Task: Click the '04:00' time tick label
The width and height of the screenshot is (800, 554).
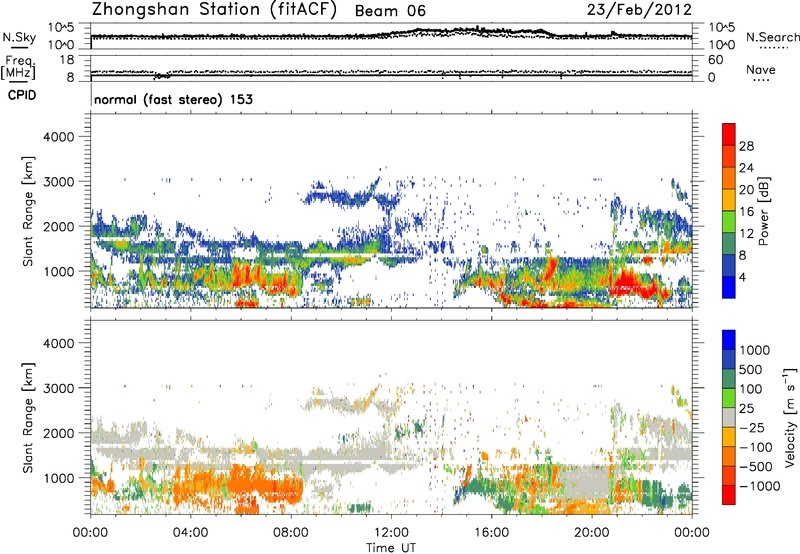Action: click(x=191, y=533)
